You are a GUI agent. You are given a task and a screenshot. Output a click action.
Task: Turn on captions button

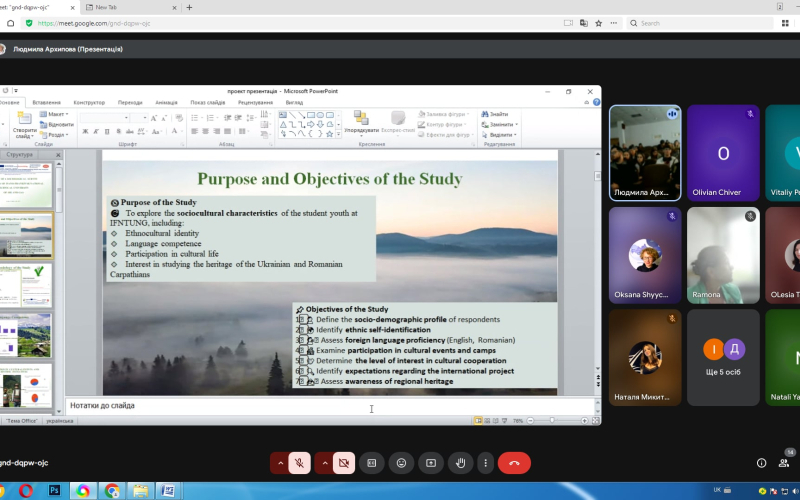(371, 463)
